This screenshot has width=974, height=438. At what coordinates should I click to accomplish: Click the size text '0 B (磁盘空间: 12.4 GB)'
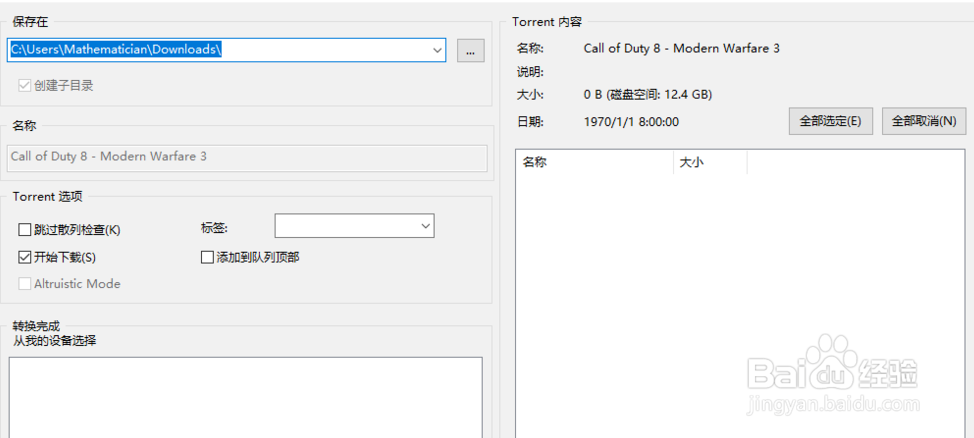648,95
